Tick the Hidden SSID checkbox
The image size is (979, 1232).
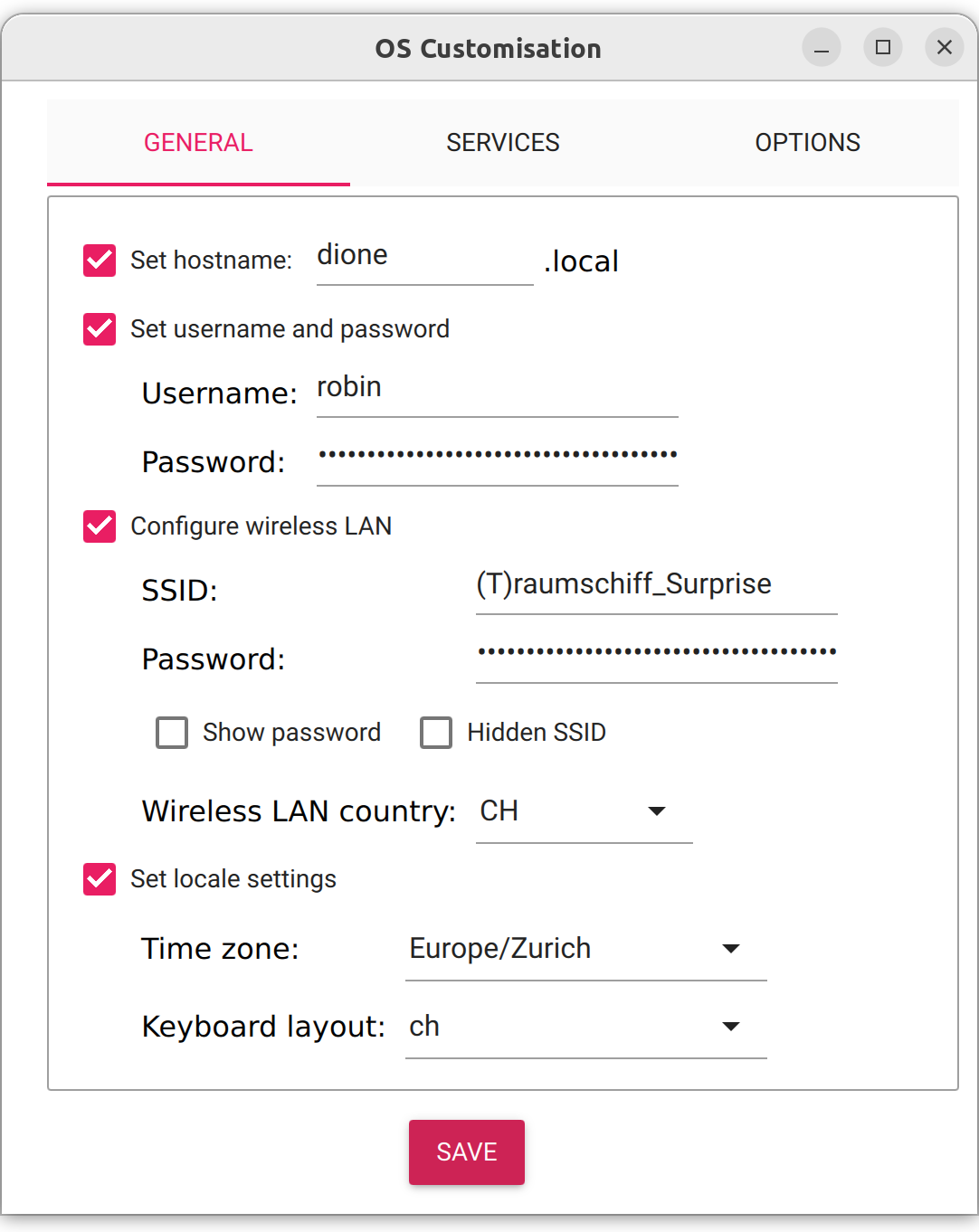(x=436, y=733)
